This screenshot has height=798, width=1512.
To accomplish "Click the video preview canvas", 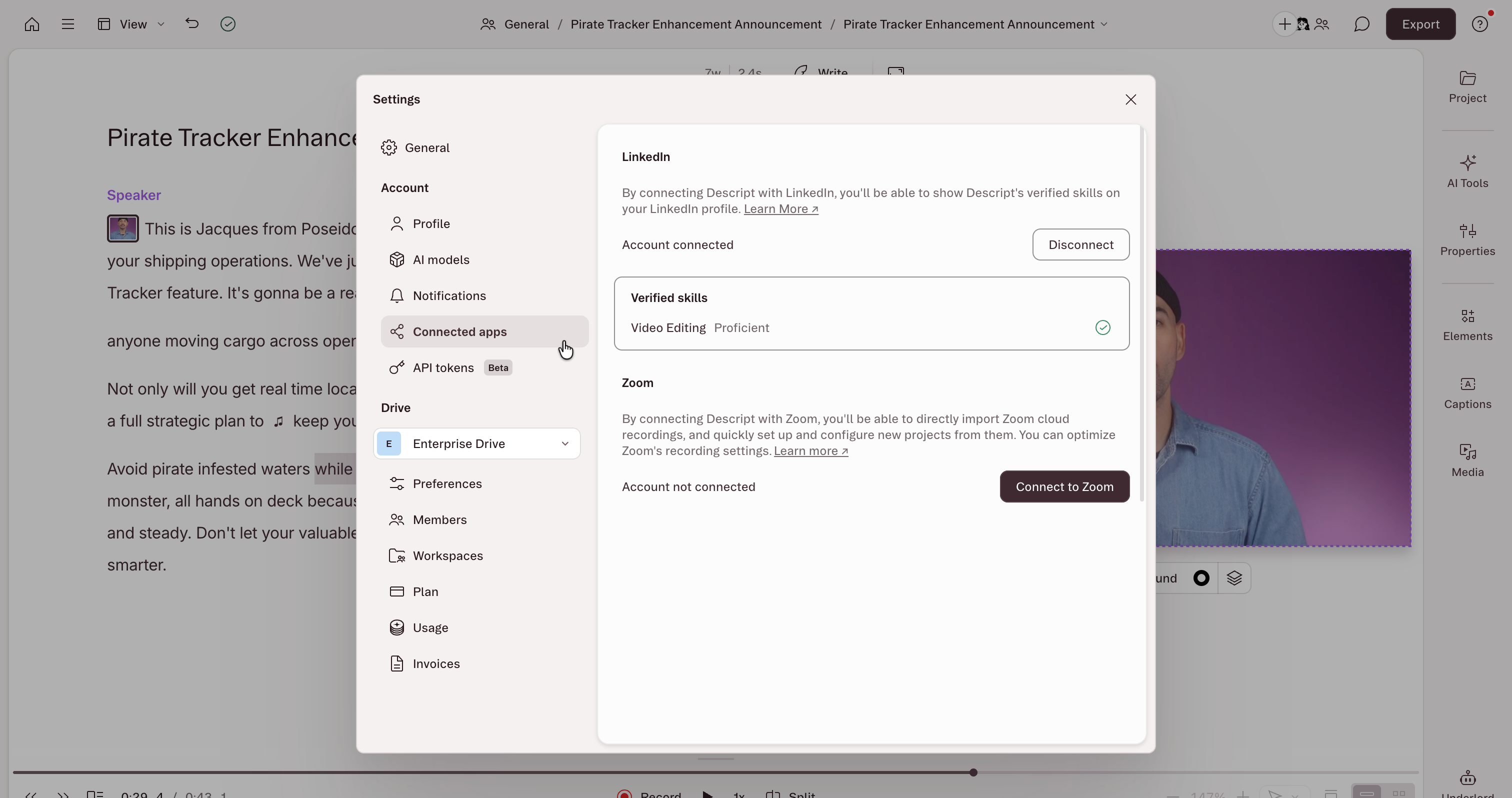I will click(x=1283, y=398).
